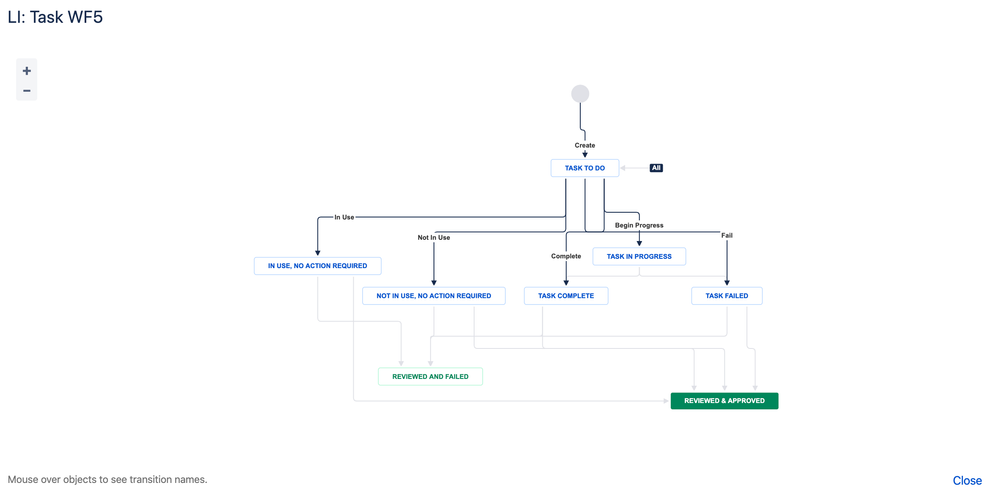This screenshot has width=999, height=499.
Task: Select the REVIEWED AND FAILED status
Action: [x=430, y=377]
